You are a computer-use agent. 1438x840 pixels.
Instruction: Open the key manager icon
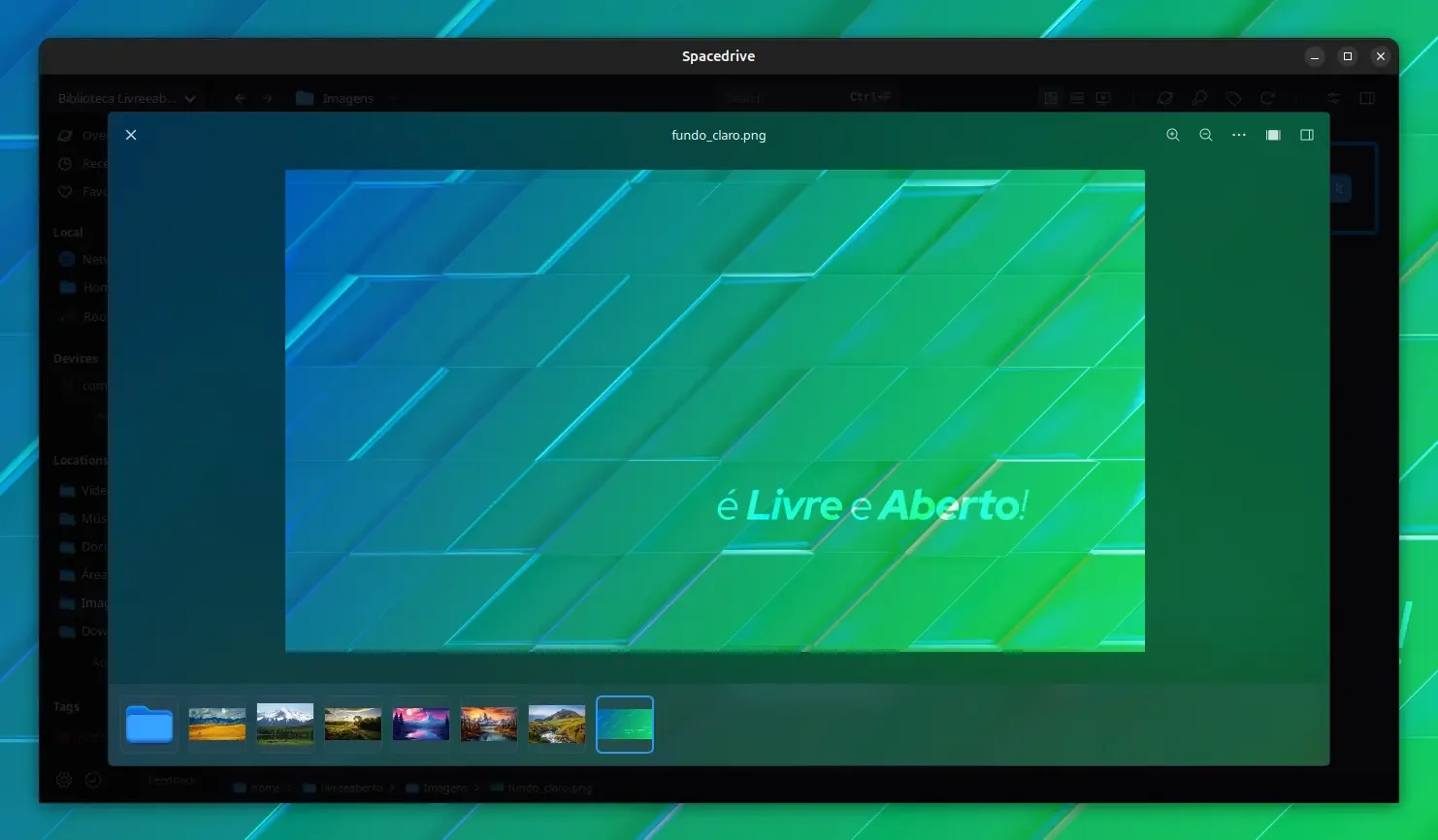click(x=1199, y=98)
